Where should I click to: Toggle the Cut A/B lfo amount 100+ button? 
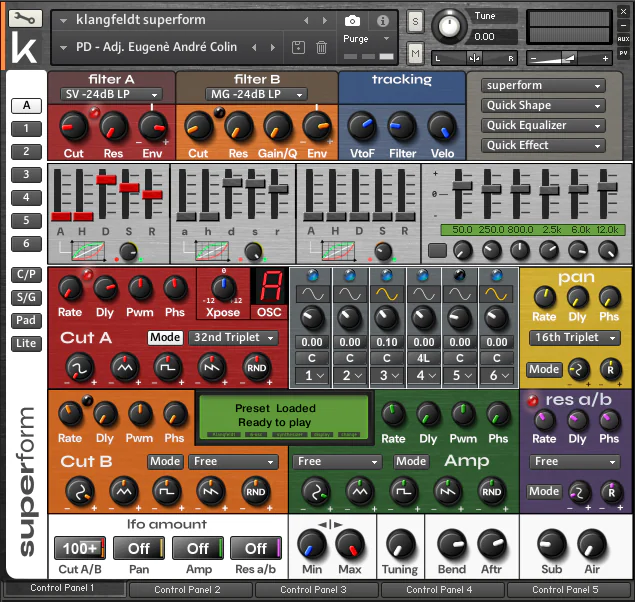click(x=80, y=548)
